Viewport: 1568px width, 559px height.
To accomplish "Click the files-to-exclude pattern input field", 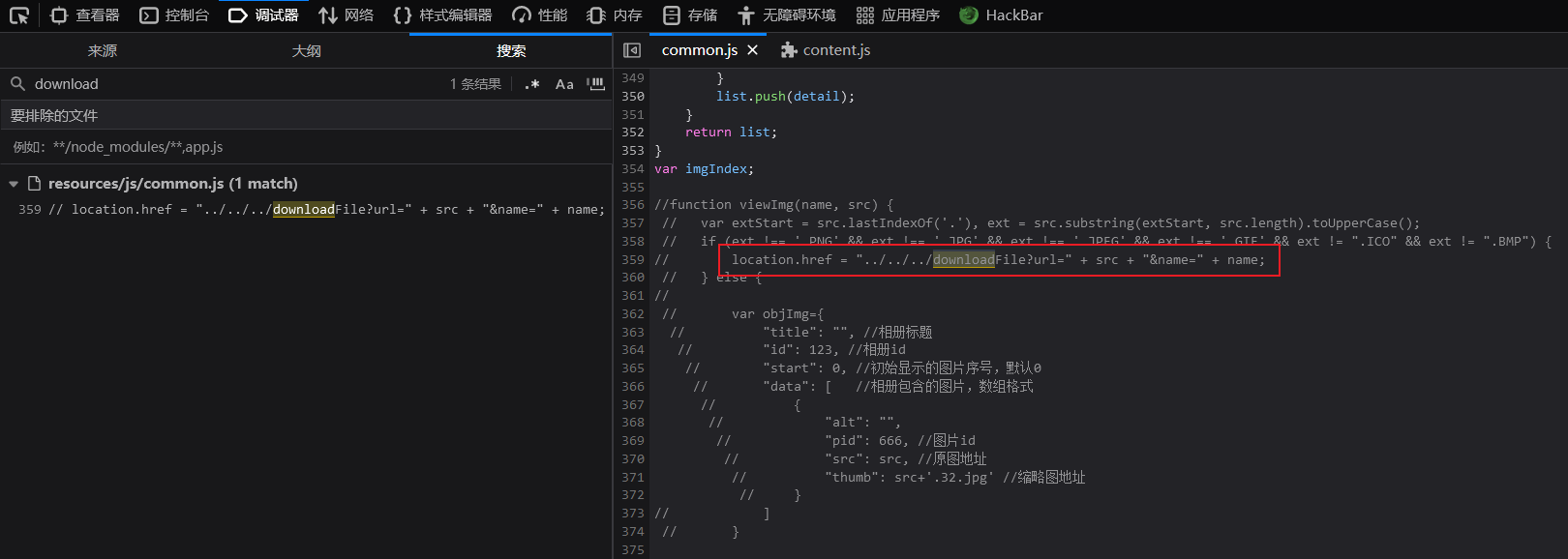I will 306,147.
